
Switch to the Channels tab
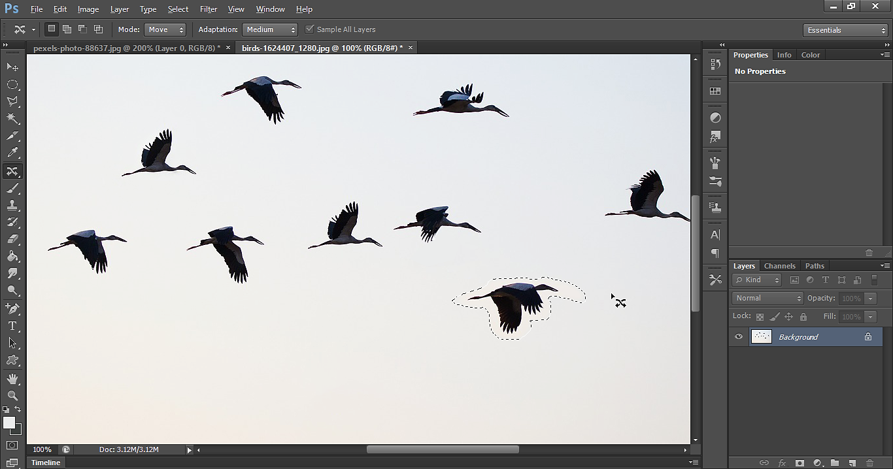pyautogui.click(x=779, y=266)
